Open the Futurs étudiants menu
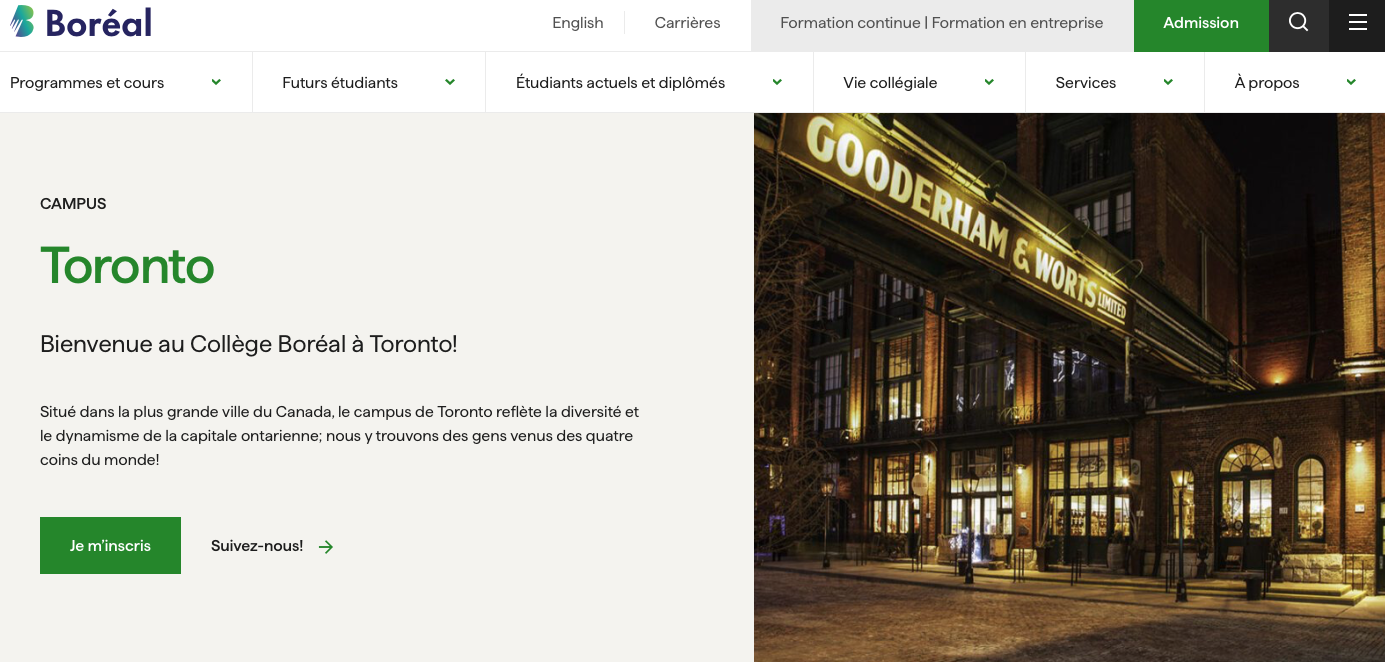 point(340,83)
